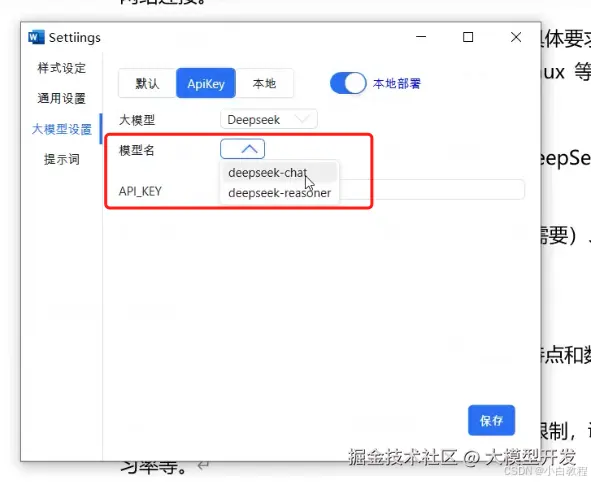Image resolution: width=591 pixels, height=482 pixels.
Task: Collapse the 模型名 dropdown
Action: pyautogui.click(x=242, y=149)
